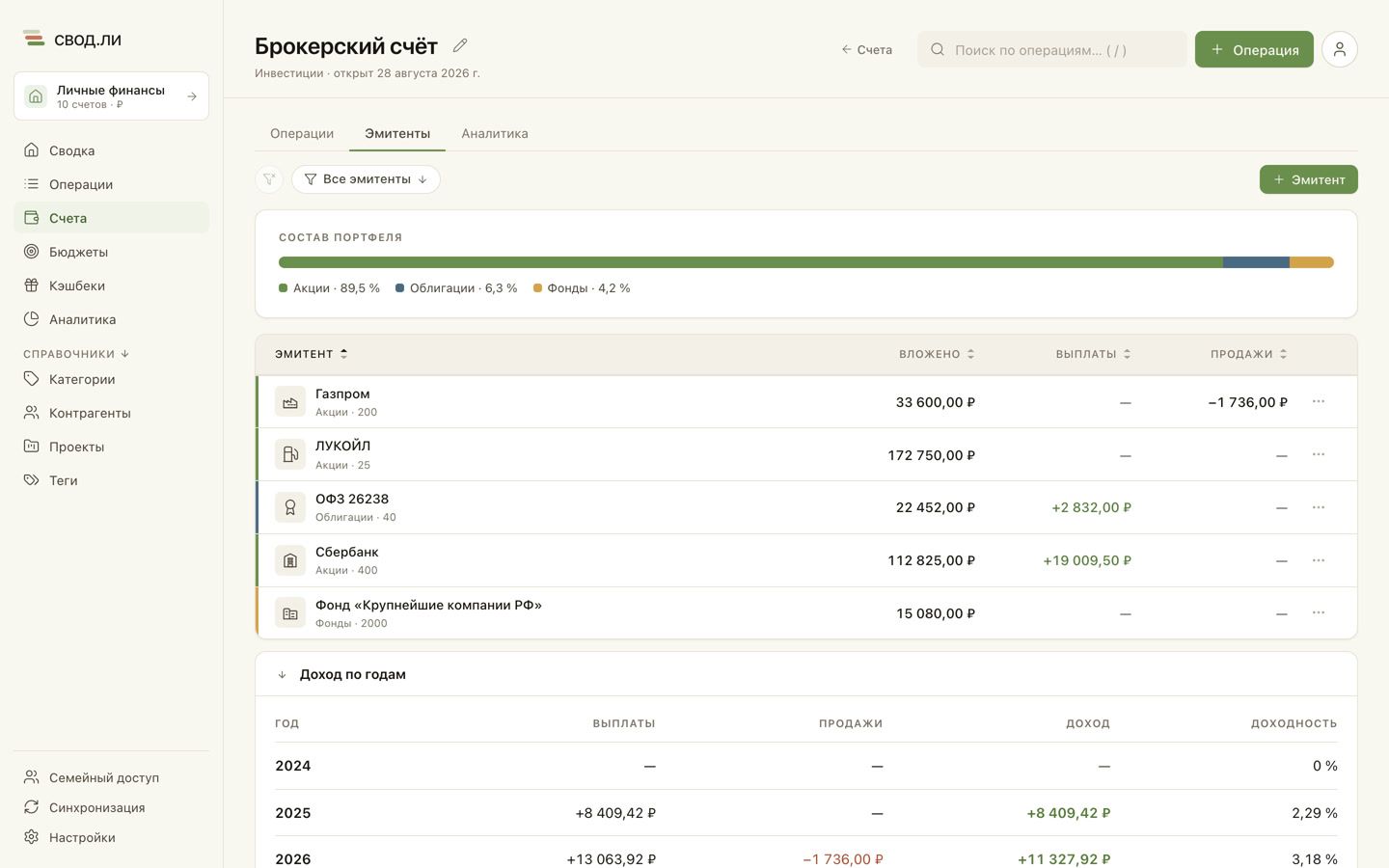This screenshot has height=868, width=1389.
Task: Open Настройки from sidebar label
Action: tap(82, 837)
